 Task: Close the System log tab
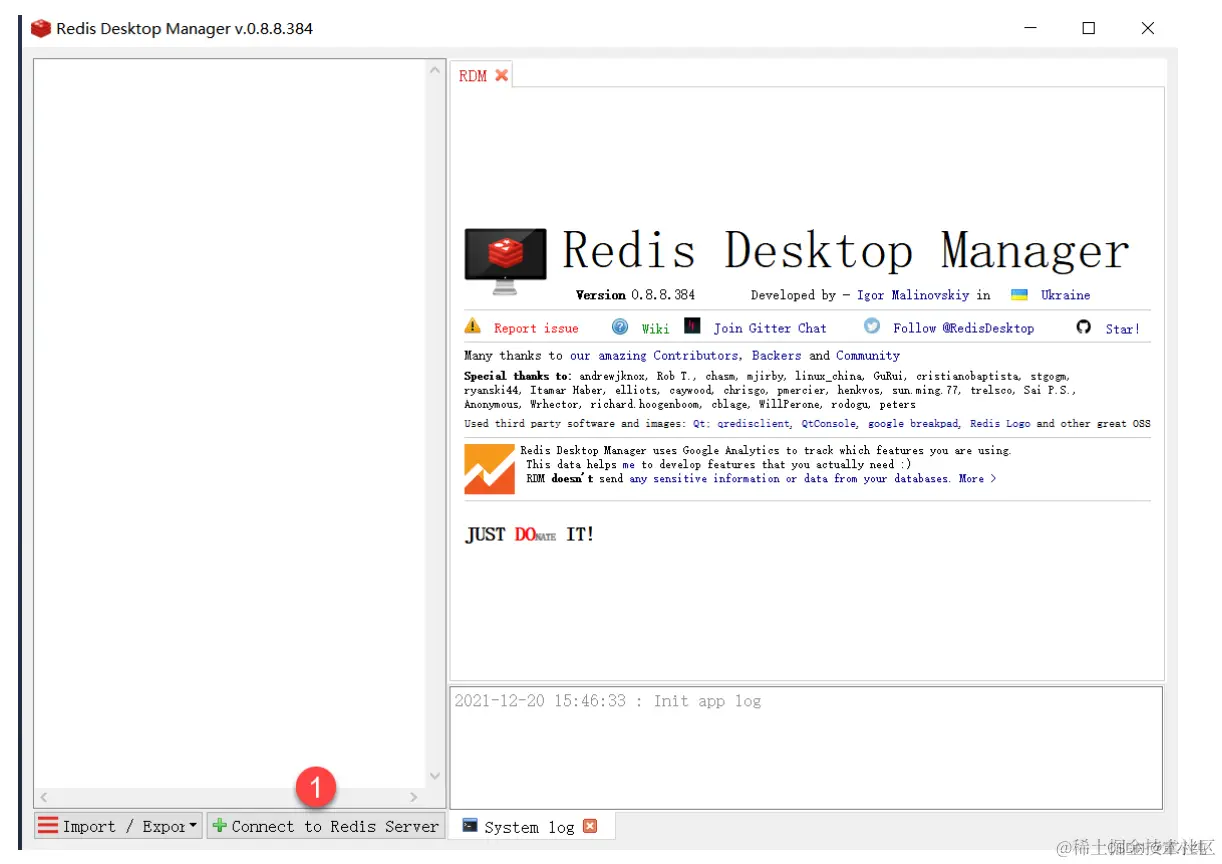[590, 826]
